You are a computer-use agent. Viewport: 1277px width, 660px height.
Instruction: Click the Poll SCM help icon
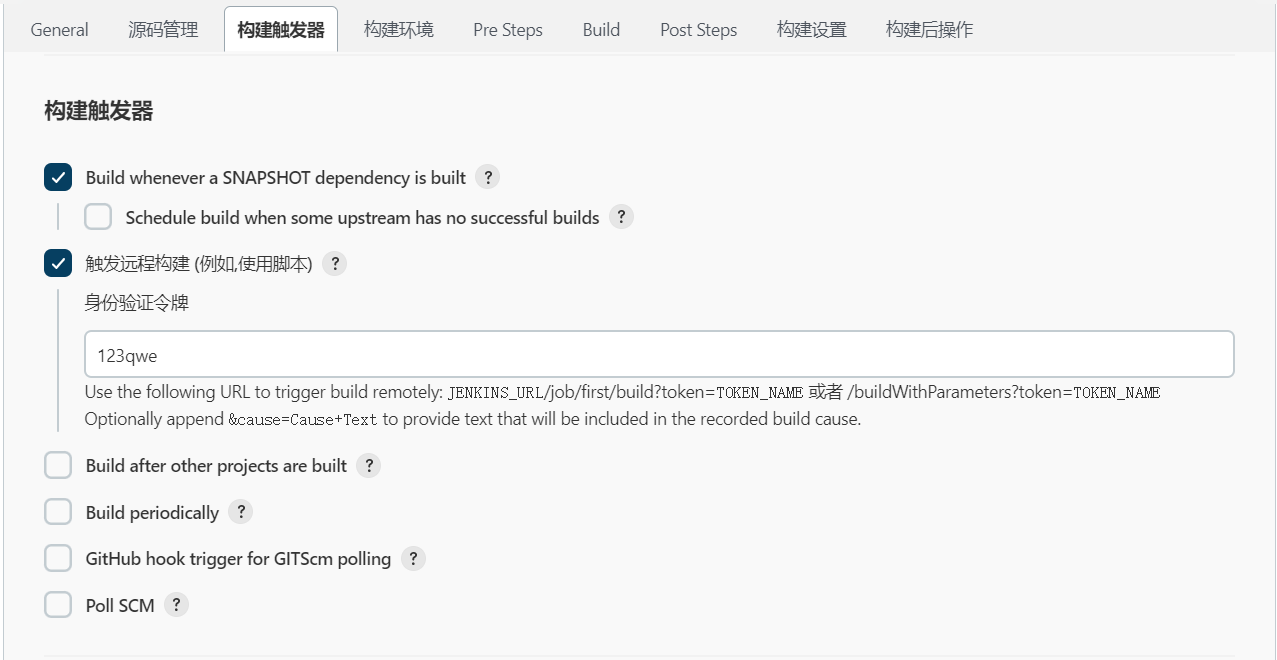point(176,605)
